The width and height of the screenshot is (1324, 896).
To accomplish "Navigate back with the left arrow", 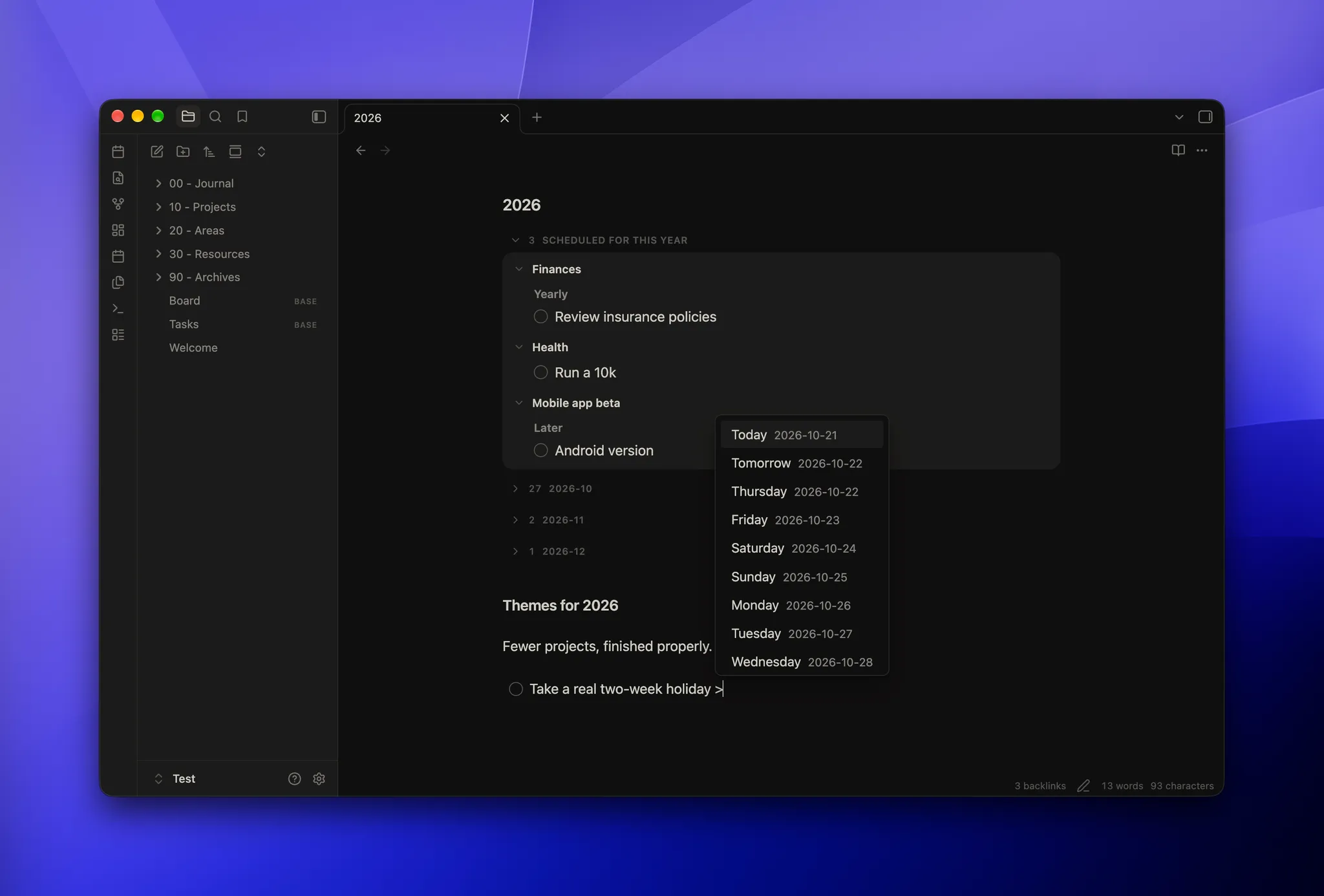I will 361,151.
